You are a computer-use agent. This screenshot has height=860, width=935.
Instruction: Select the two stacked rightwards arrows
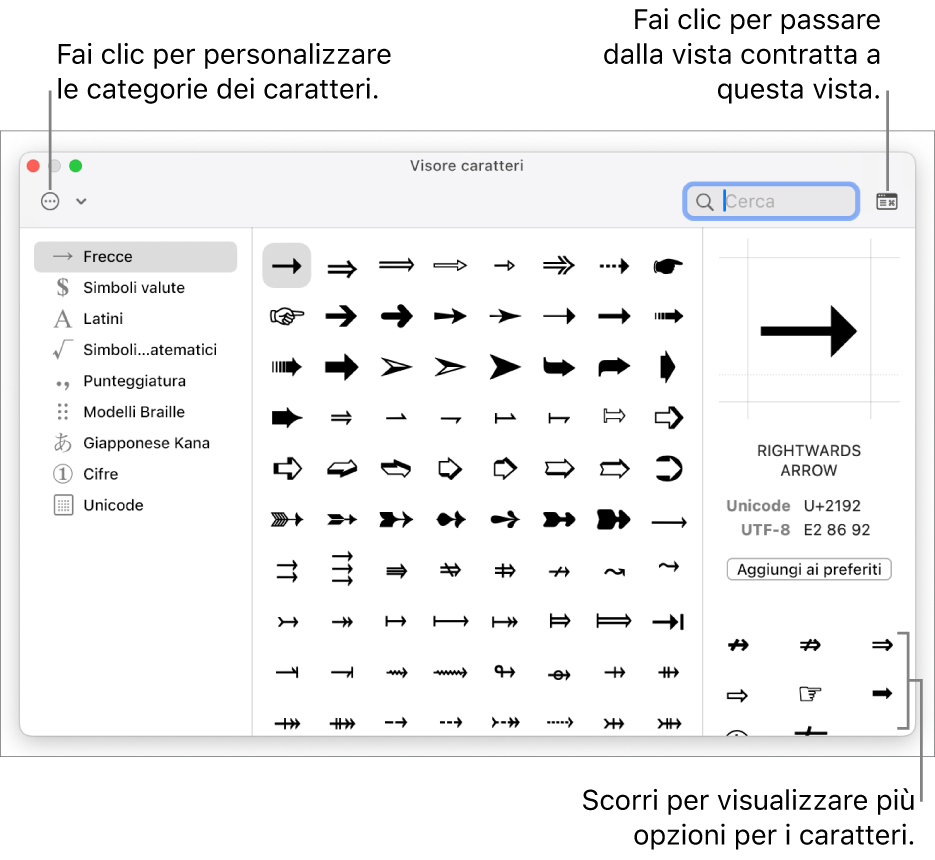pyautogui.click(x=287, y=571)
